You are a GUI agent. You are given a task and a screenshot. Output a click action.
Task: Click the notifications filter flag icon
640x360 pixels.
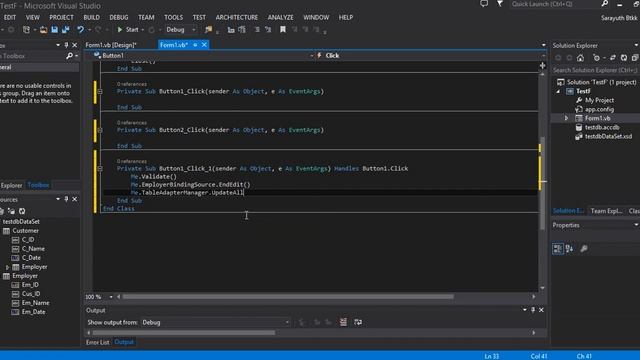500,4
